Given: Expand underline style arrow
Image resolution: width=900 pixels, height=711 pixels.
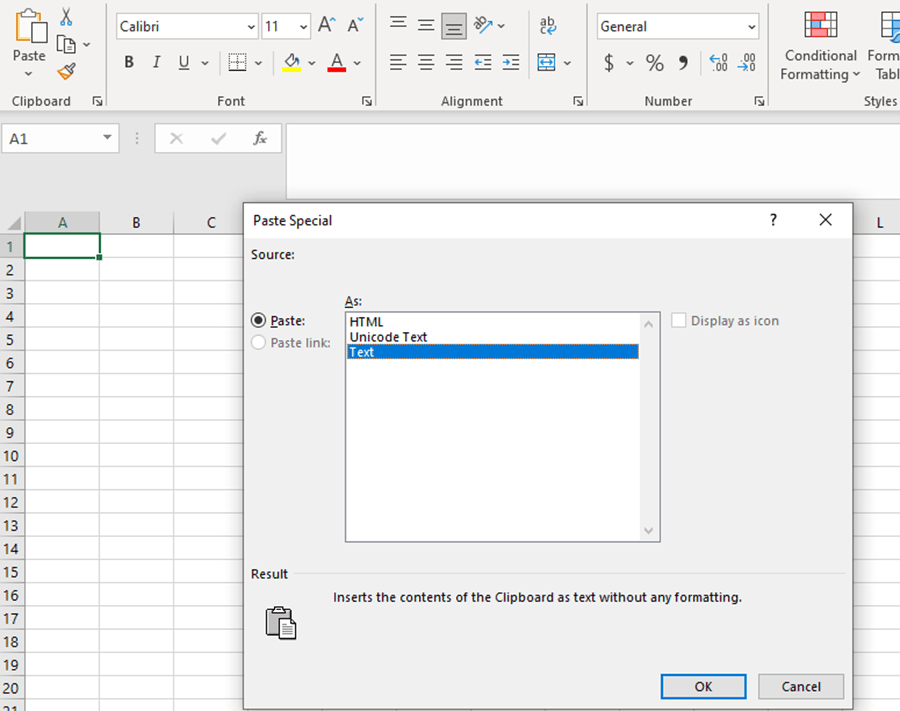Looking at the screenshot, I should coord(205,63).
